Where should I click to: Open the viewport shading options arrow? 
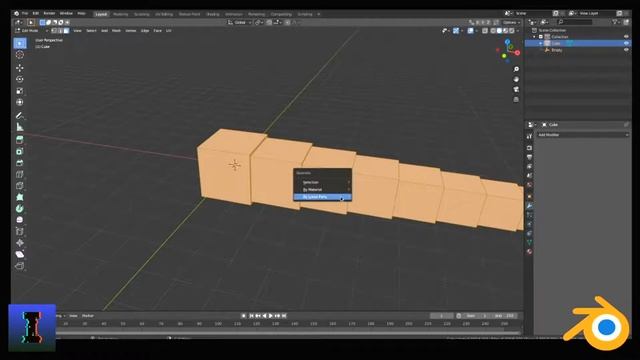[x=518, y=31]
